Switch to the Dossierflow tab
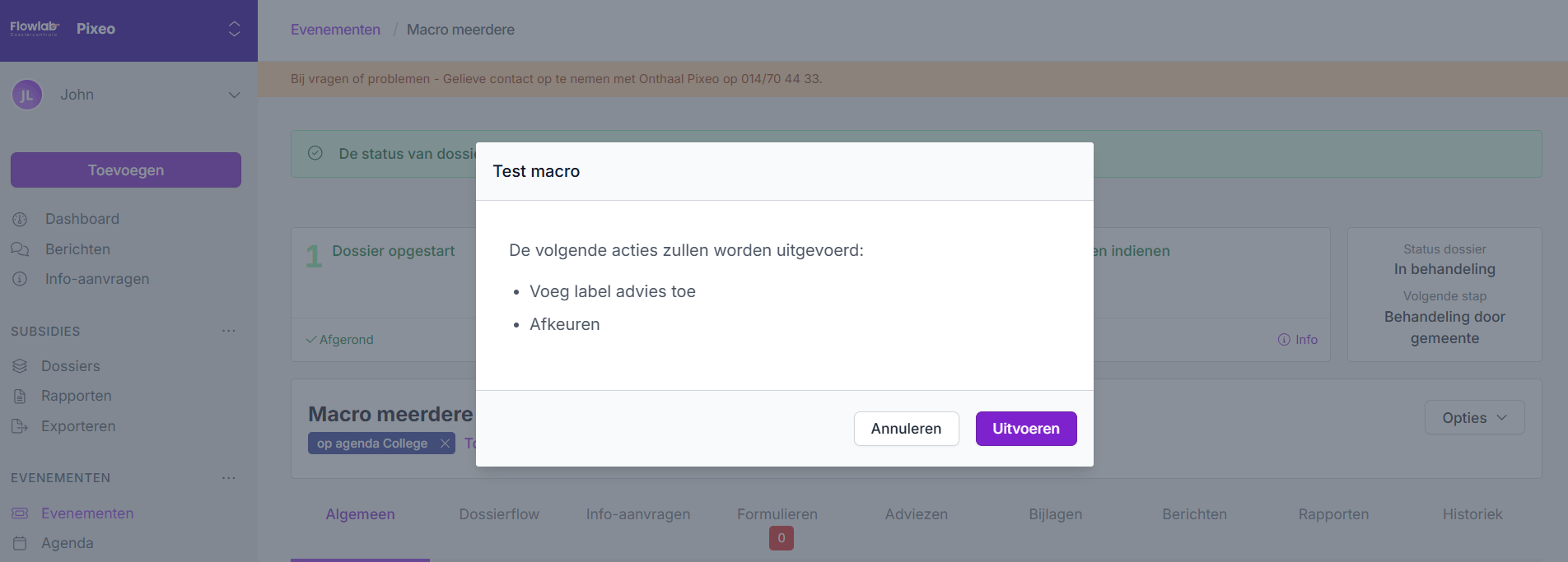The image size is (1568, 562). [x=499, y=514]
